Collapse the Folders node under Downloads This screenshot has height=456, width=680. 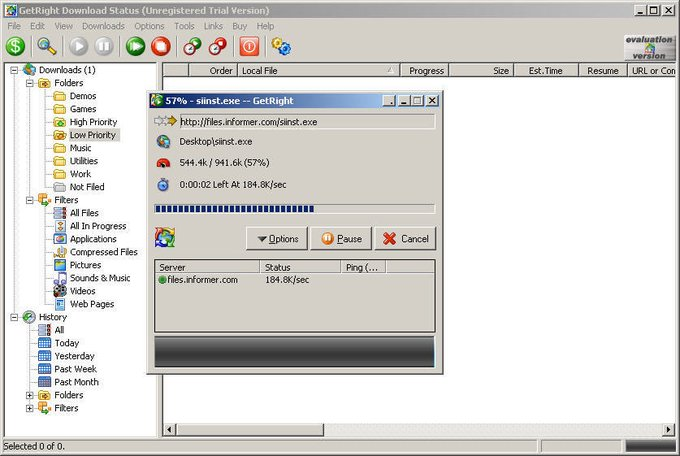point(29,83)
